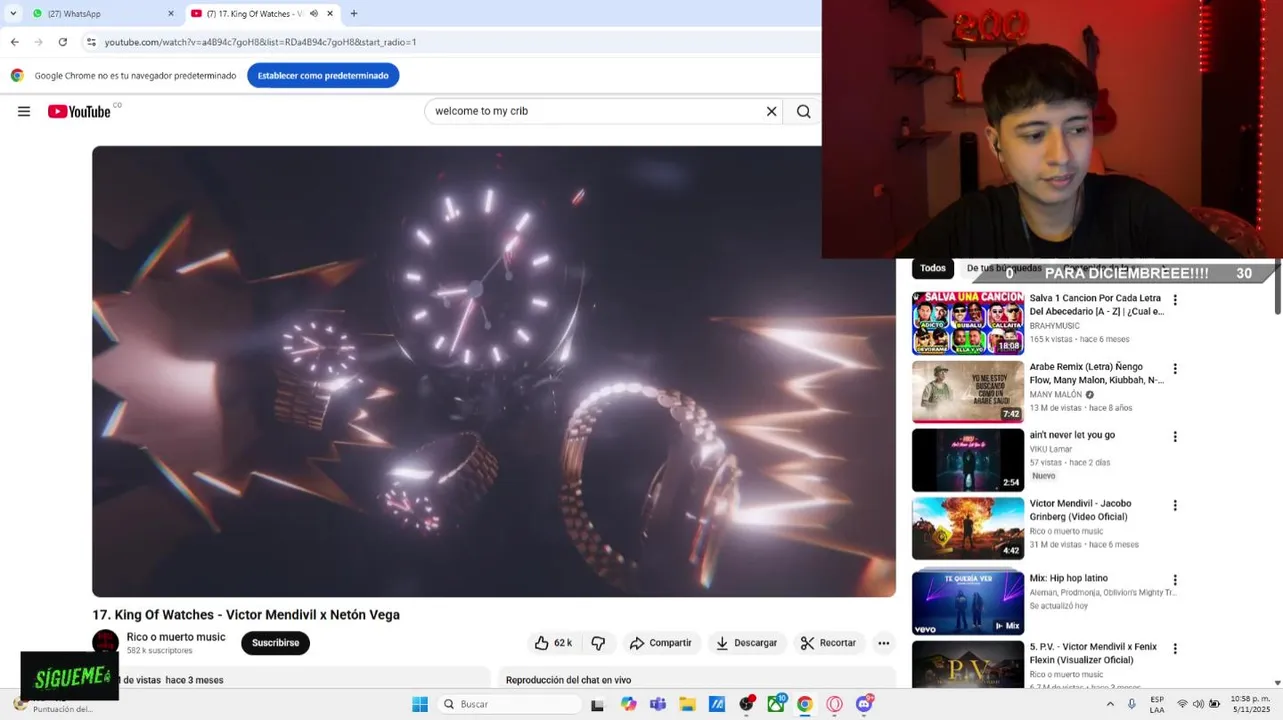Run search with the magnifier button
This screenshot has height=720, width=1283.
coord(803,111)
